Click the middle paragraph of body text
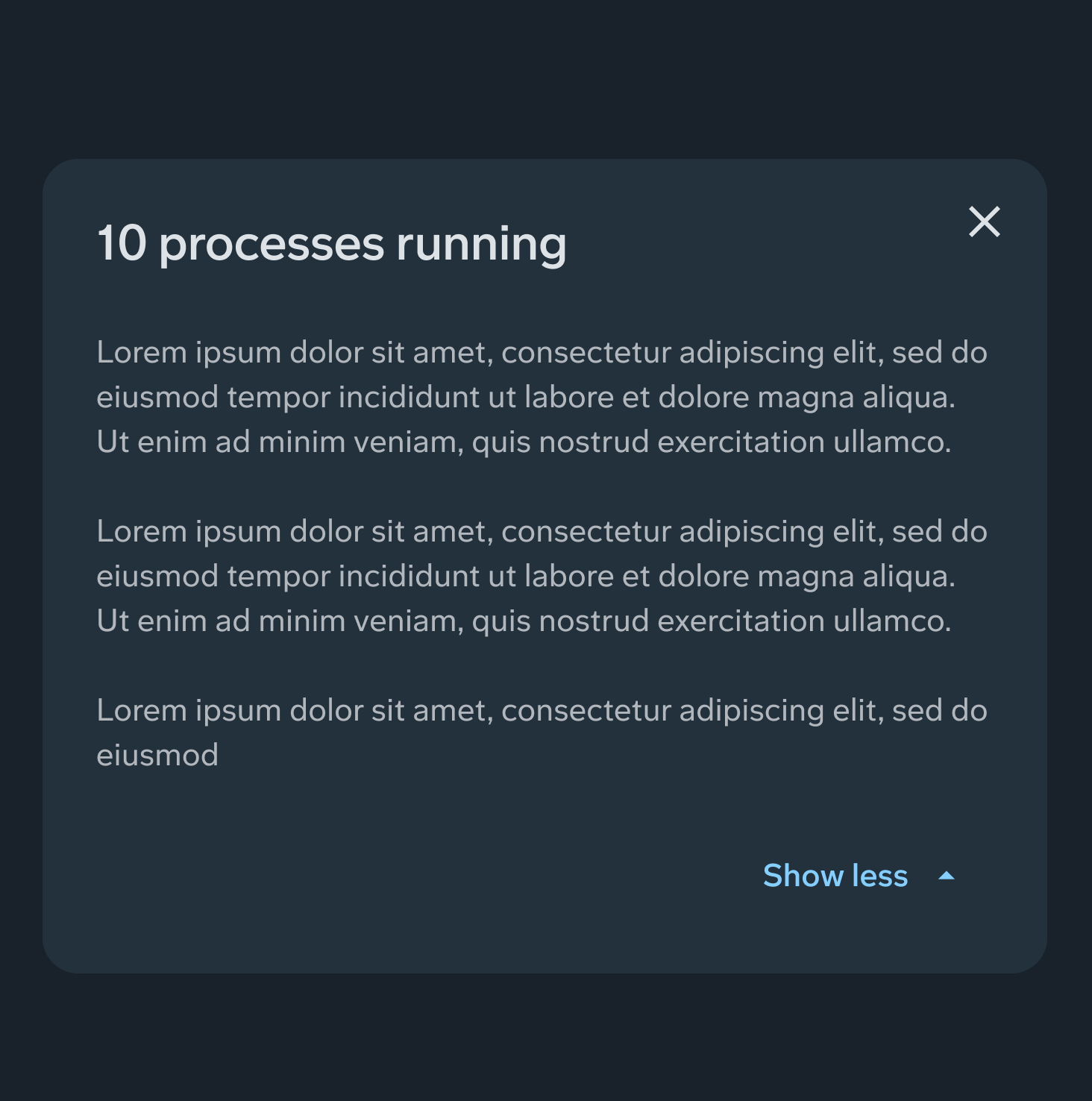Viewport: 1092px width, 1101px height. click(542, 575)
